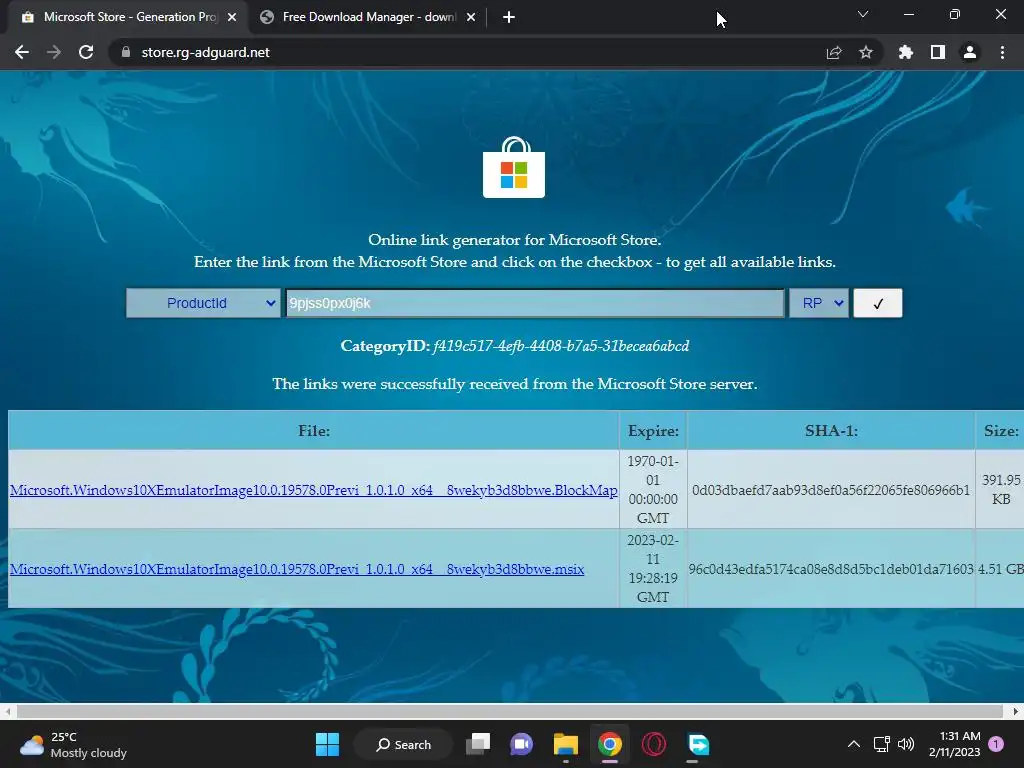Click the taskbar Search box
This screenshot has width=1024, height=768.
[x=403, y=744]
